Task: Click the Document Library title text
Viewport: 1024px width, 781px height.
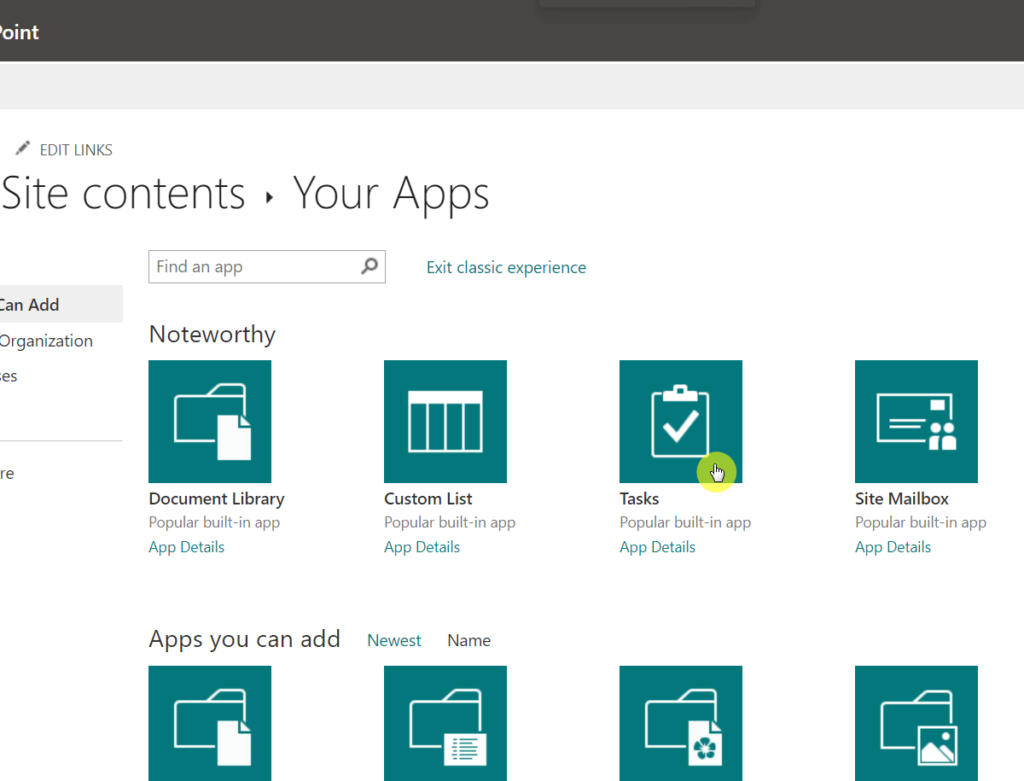Action: pyautogui.click(x=216, y=499)
